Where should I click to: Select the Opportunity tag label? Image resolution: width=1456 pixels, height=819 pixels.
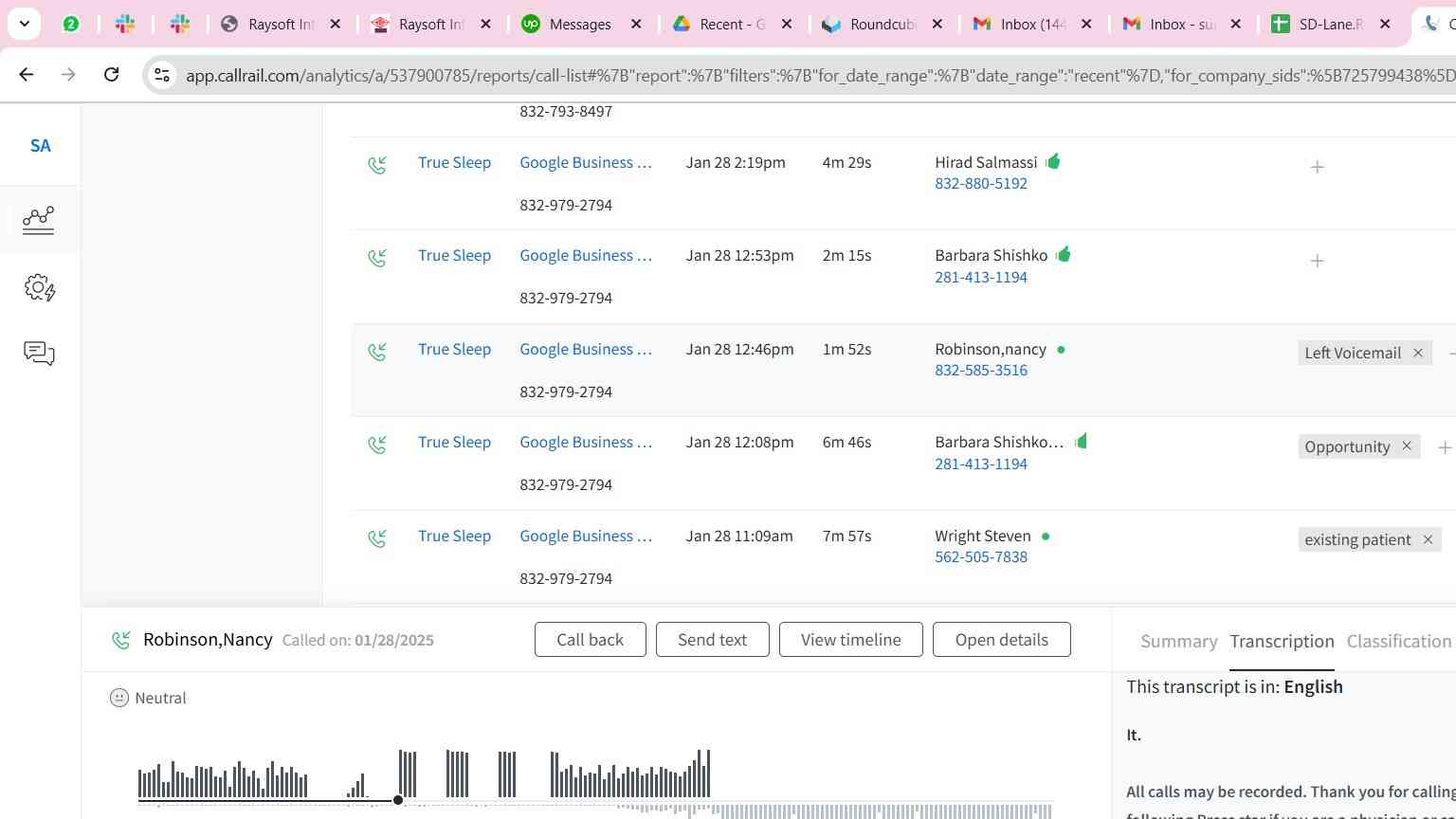(x=1347, y=446)
